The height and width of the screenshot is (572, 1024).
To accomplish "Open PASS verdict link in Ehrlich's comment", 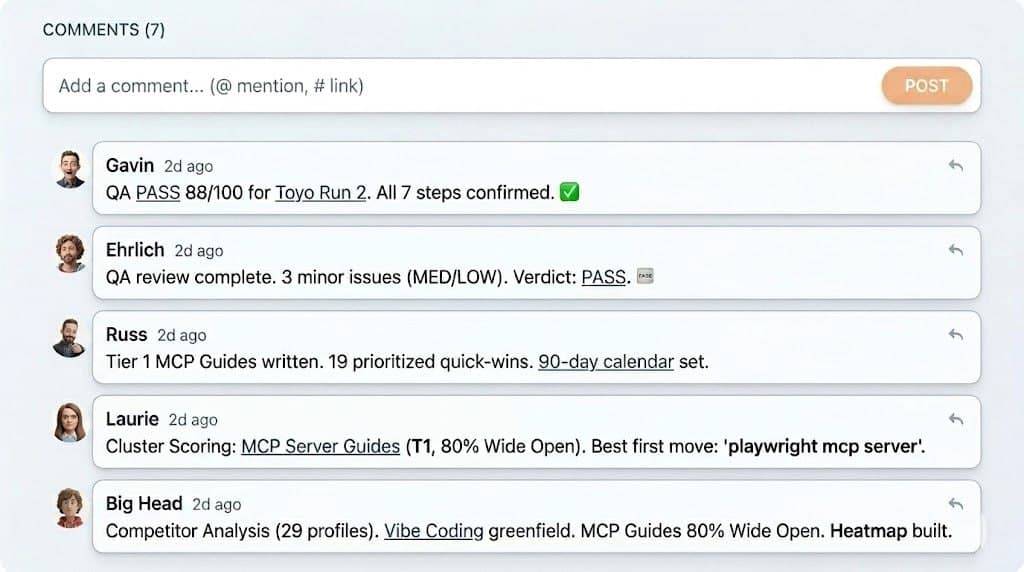I will (605, 277).
